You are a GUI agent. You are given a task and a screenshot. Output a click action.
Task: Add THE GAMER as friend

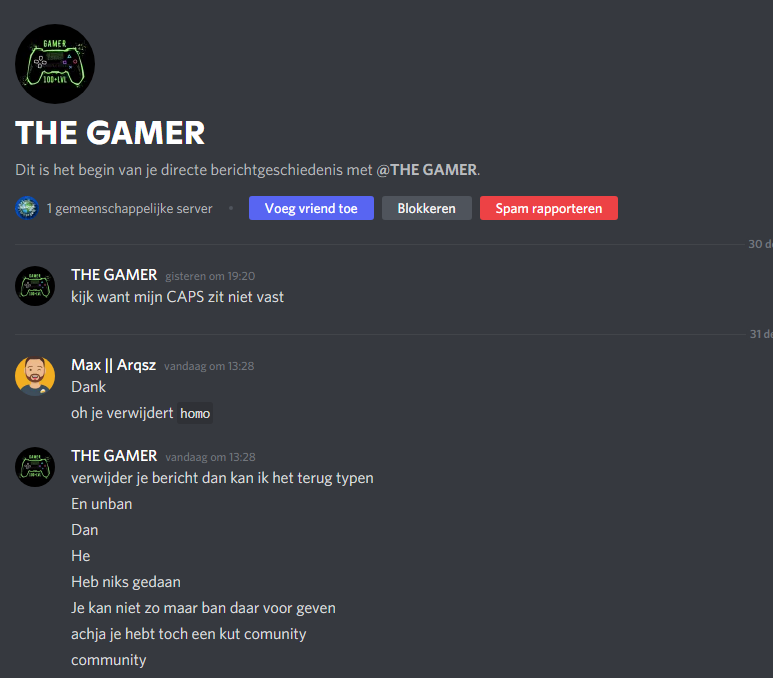coord(311,208)
